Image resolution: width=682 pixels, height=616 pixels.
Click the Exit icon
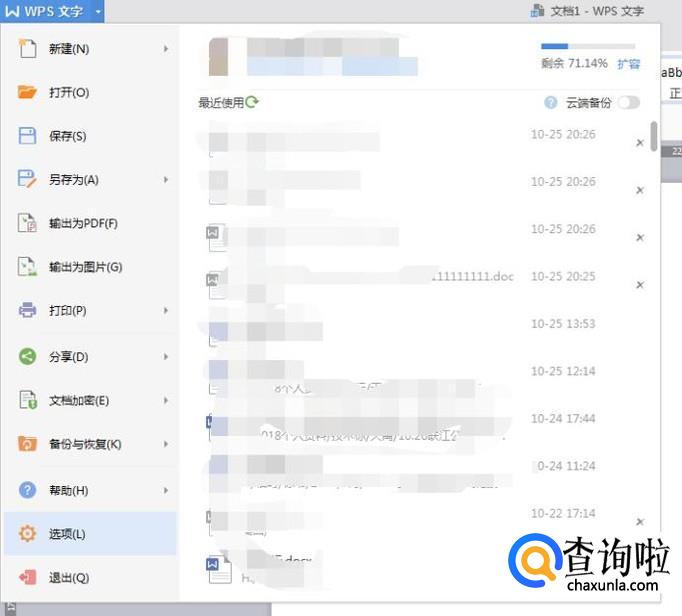[27, 577]
